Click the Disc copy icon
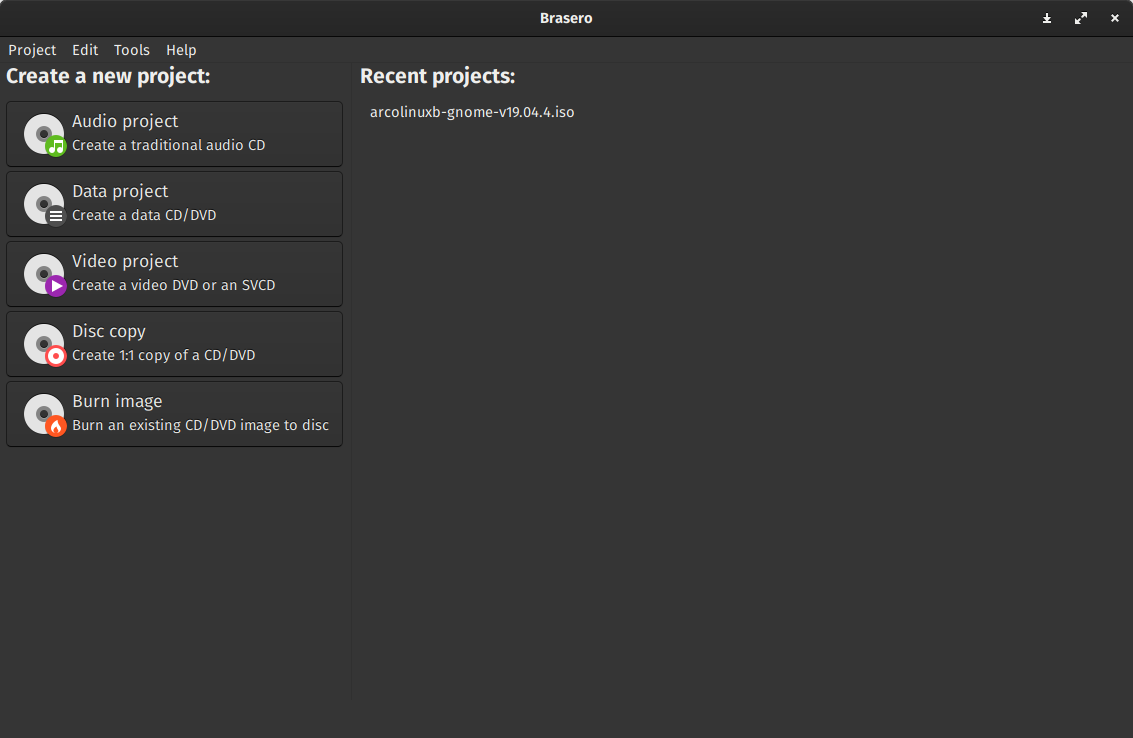Screen dimensions: 1133x738 coord(45,345)
